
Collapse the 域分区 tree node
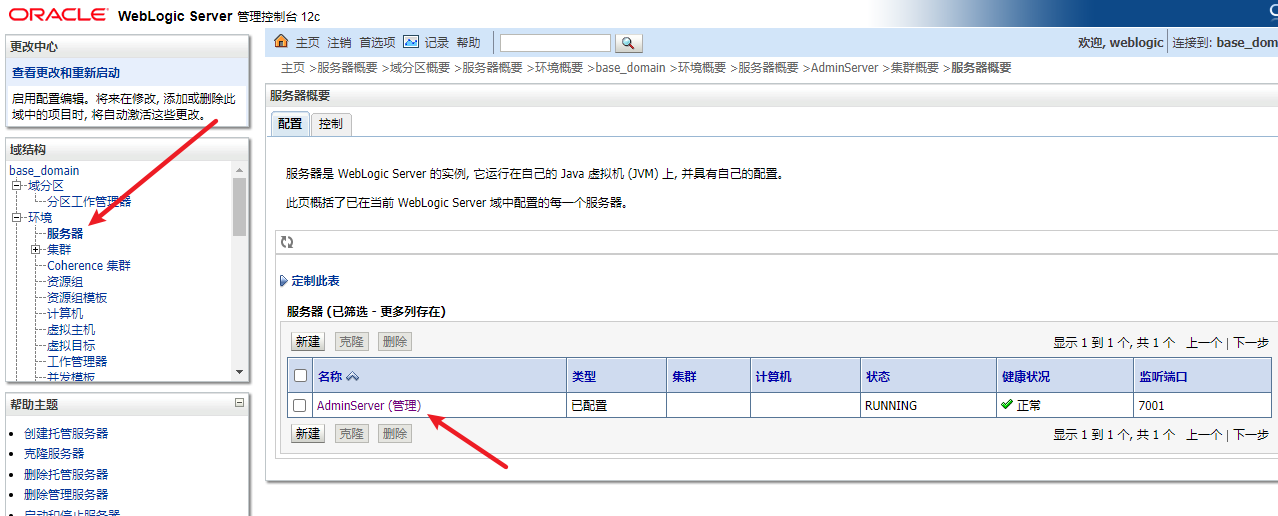(x=16, y=186)
